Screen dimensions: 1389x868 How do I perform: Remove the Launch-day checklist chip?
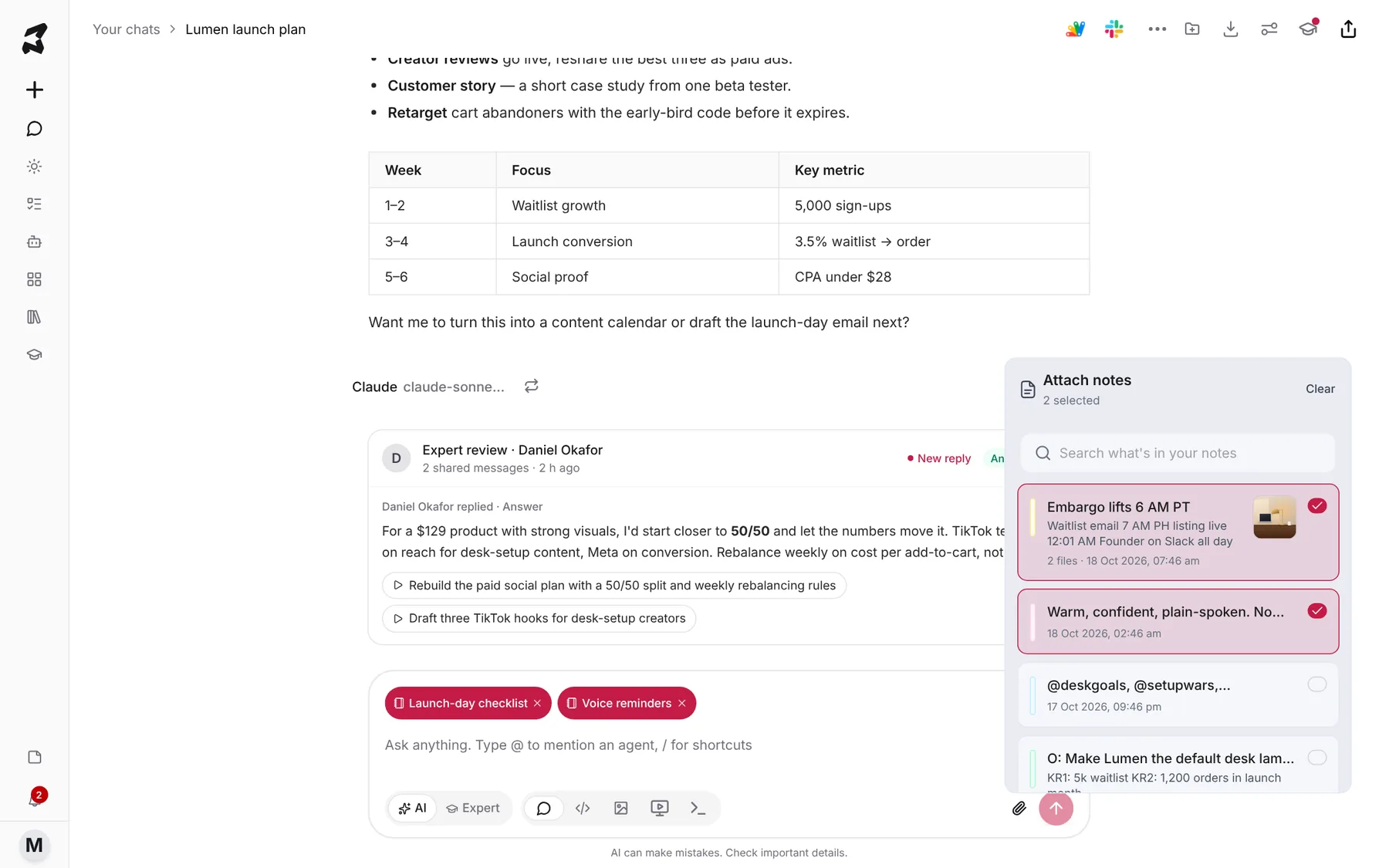[537, 703]
